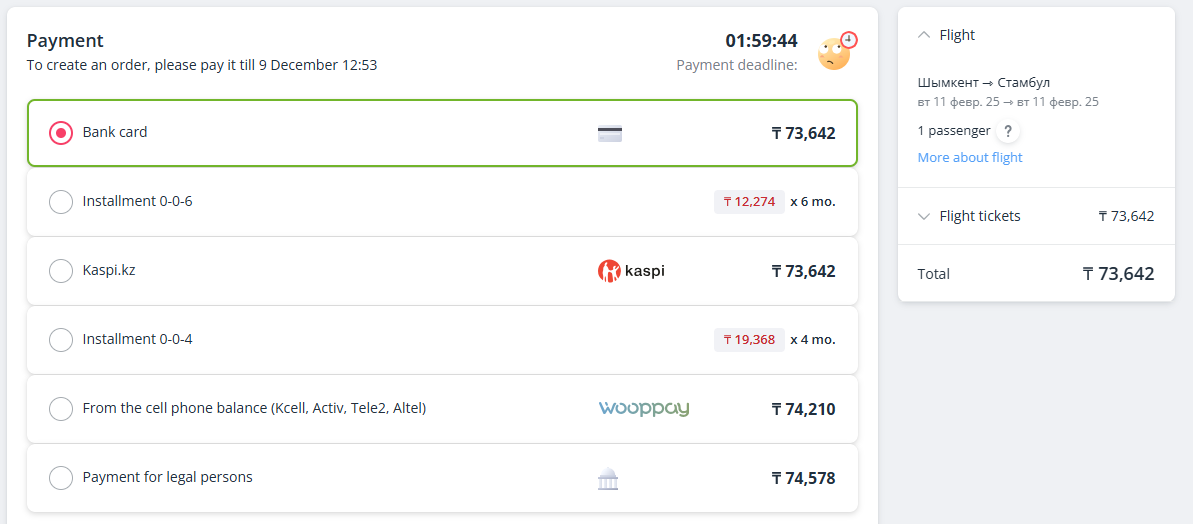1193x524 pixels.
Task: Select the Bank card radio button
Action: tap(61, 133)
